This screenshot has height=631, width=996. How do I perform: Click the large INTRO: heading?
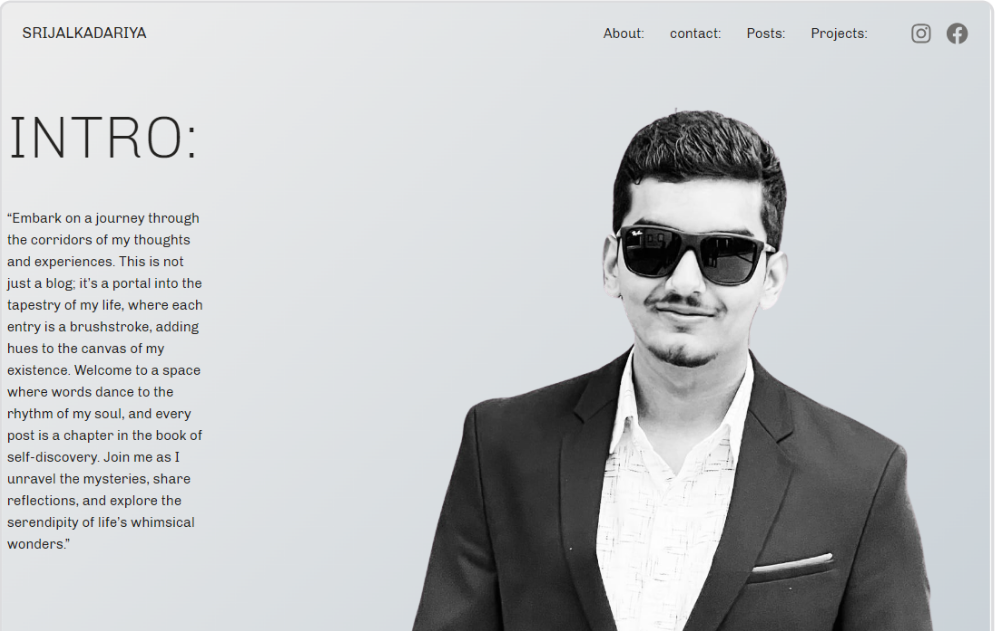click(103, 139)
